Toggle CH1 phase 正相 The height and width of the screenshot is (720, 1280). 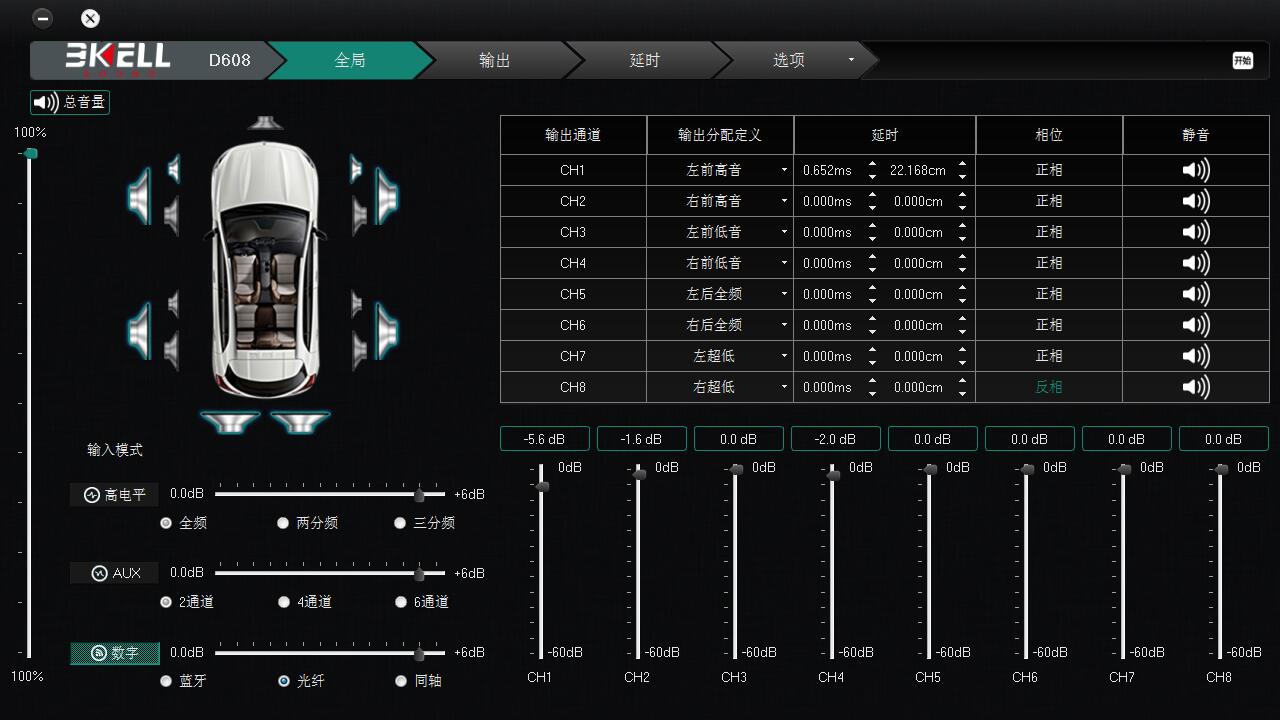(1049, 170)
